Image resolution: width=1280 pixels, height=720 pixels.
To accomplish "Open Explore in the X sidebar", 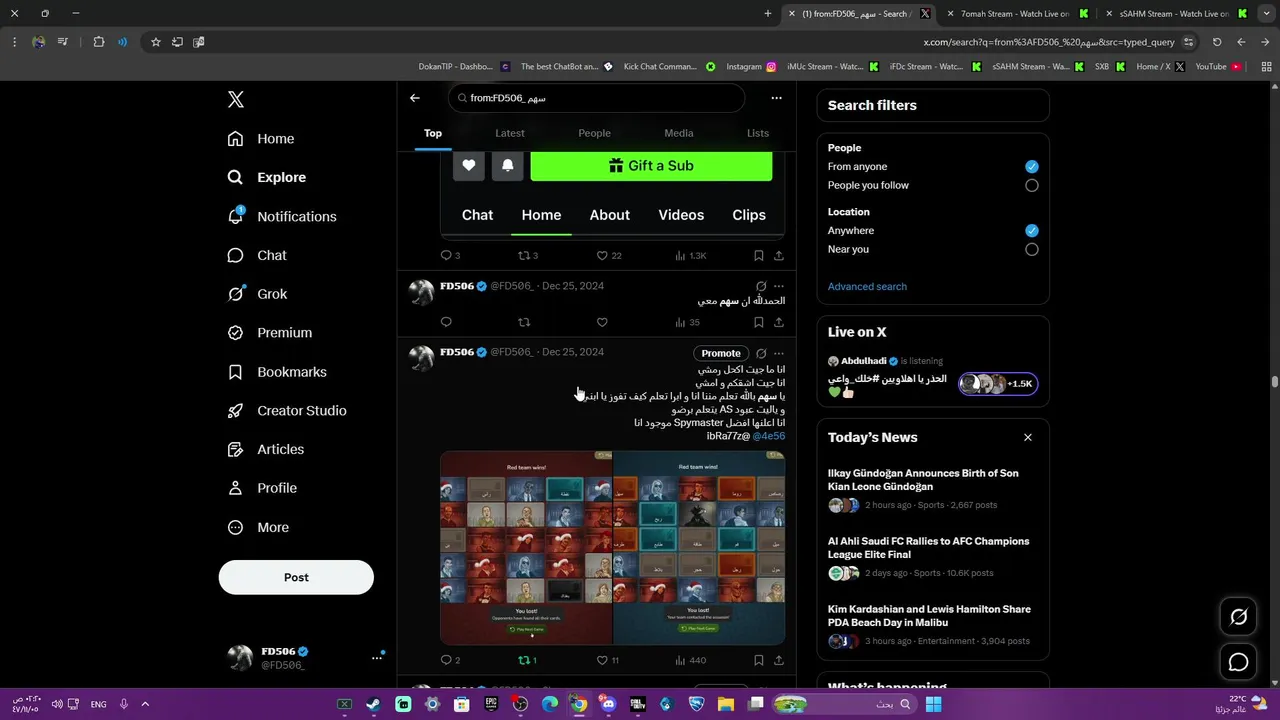I will click(267, 177).
